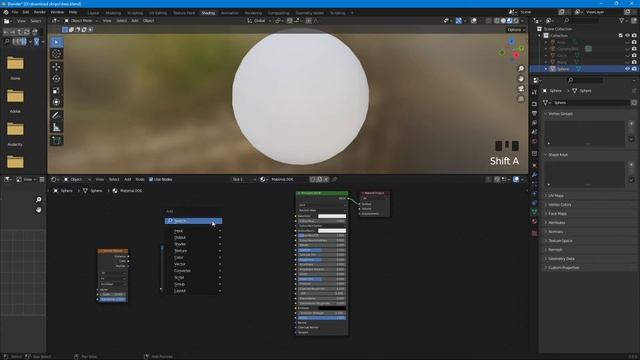Switch to the Shading workspace tab
The width and height of the screenshot is (640, 360).
[x=208, y=13]
